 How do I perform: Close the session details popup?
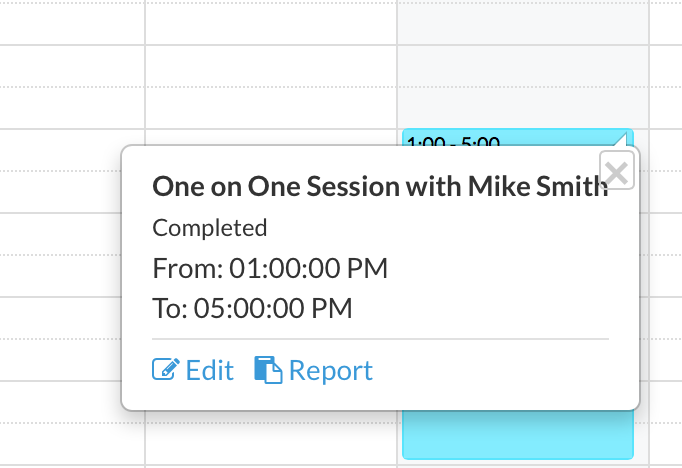[x=616, y=170]
